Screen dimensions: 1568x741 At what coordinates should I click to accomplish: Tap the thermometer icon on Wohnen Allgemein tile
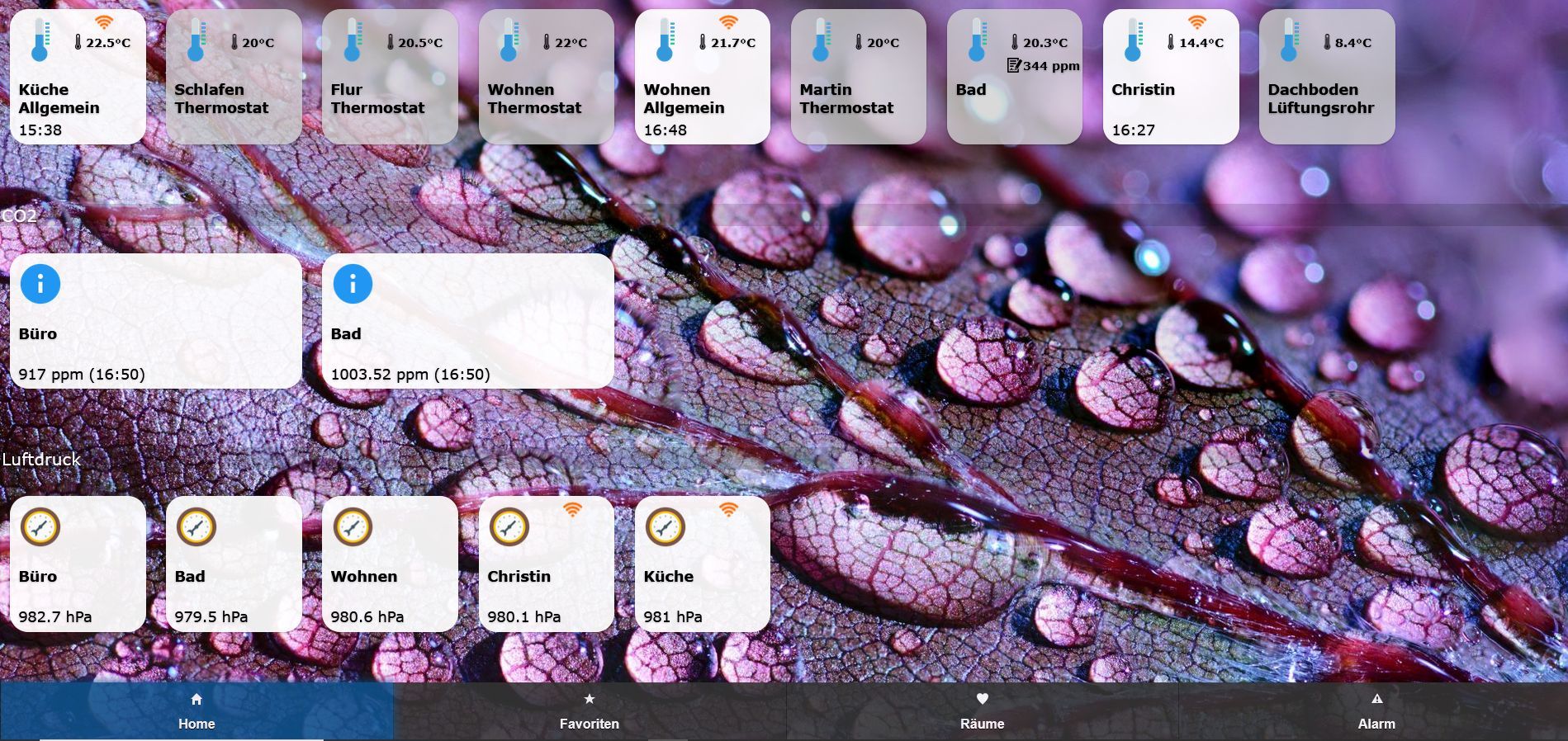[665, 40]
